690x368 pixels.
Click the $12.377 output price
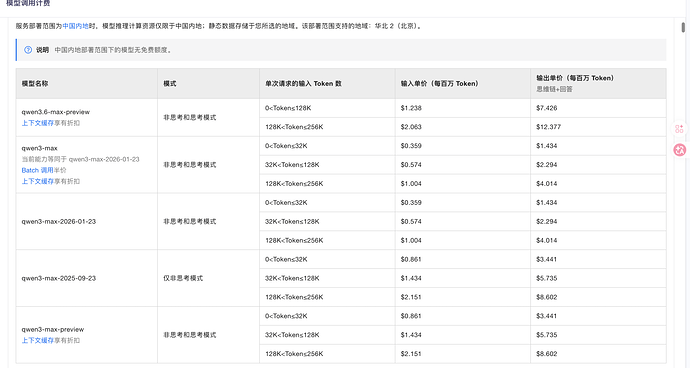[x=548, y=127]
